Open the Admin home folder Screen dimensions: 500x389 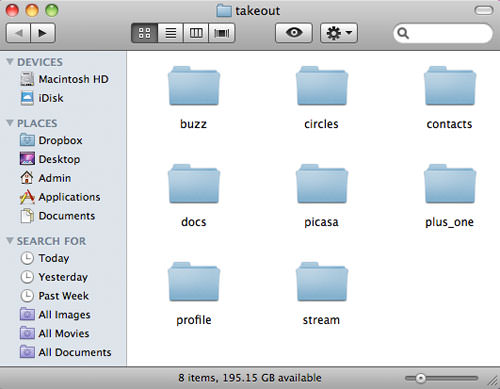[45, 178]
